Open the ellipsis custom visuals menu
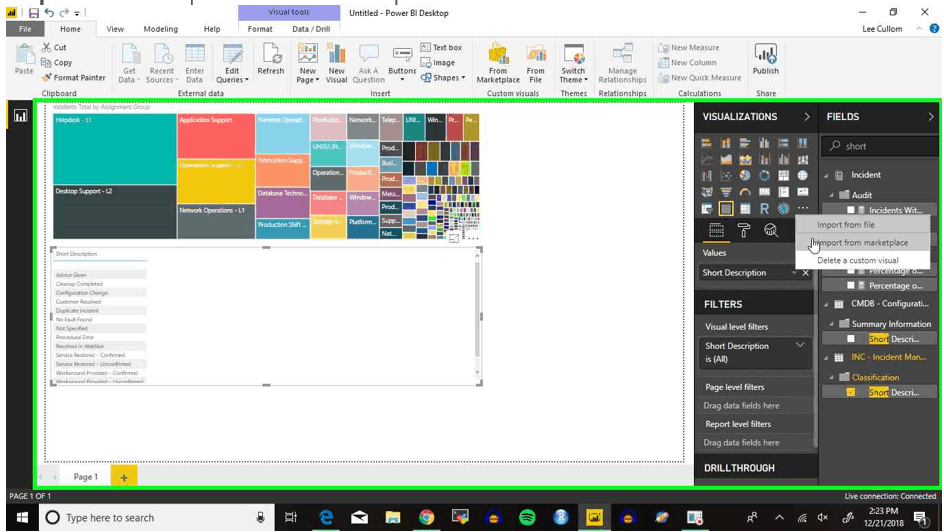The image size is (944, 532). click(x=803, y=208)
